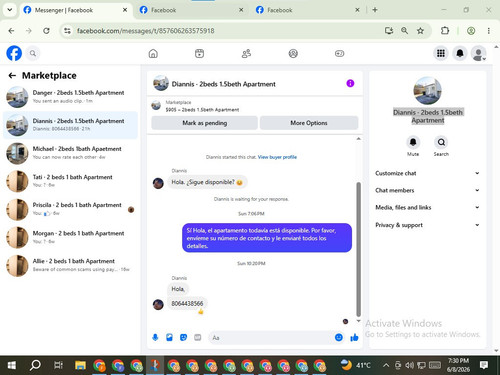Open the account profile avatar menu
Viewport: 500px width, 375px height.
click(478, 53)
